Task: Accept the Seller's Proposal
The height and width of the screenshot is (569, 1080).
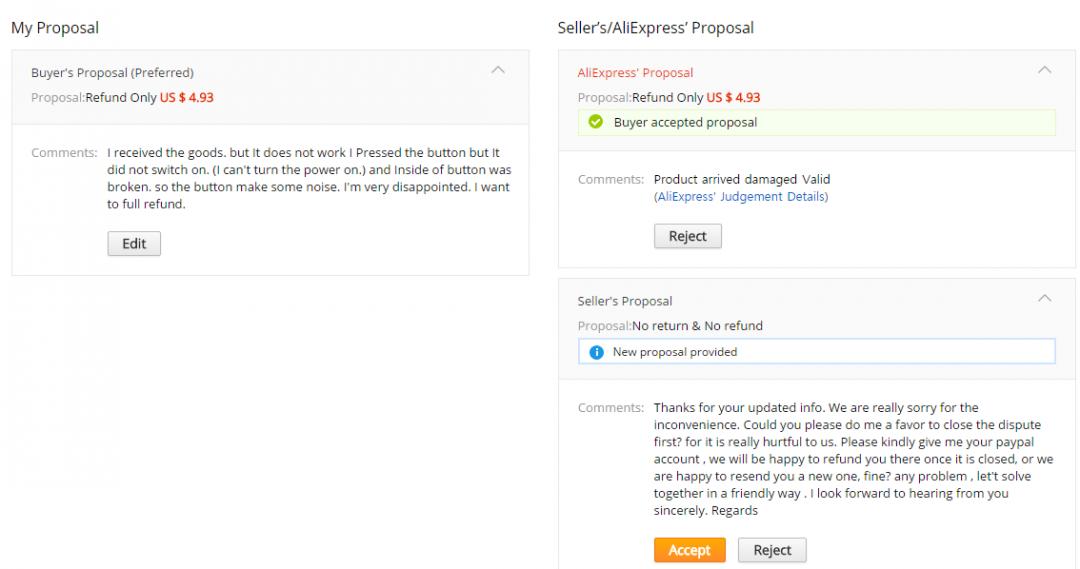Action: click(689, 550)
